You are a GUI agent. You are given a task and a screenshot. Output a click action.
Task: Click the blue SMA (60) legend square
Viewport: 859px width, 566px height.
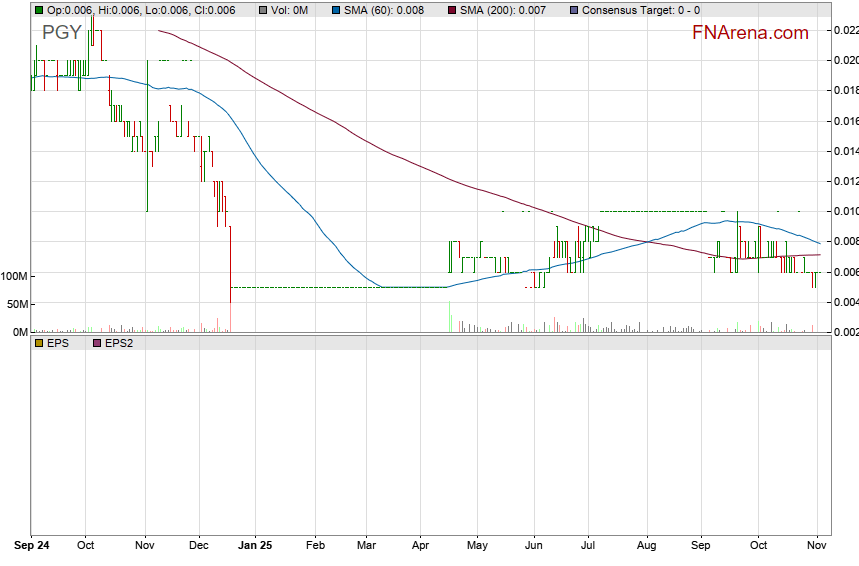[336, 10]
